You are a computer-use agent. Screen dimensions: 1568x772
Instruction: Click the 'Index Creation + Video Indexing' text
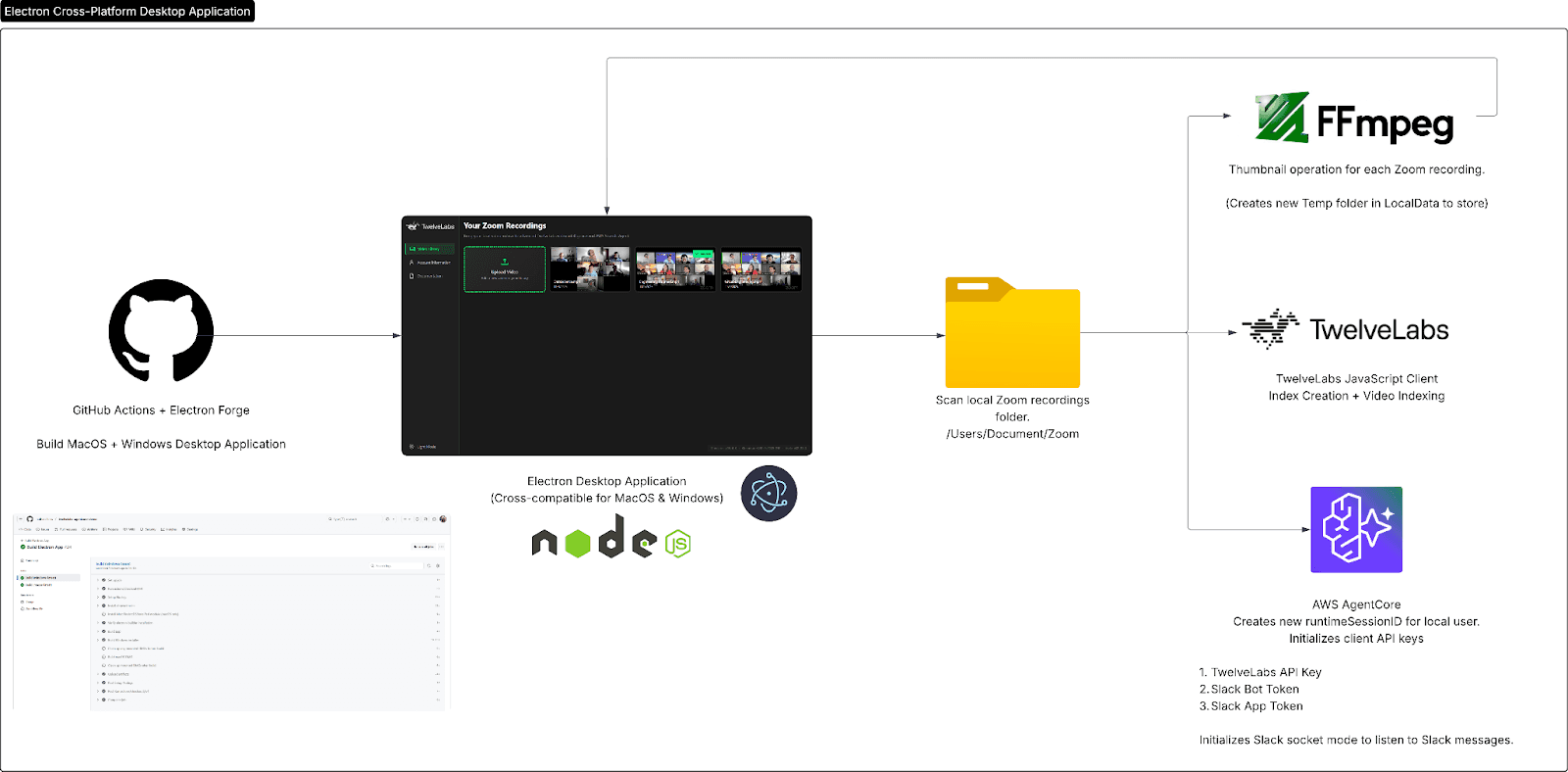click(1356, 396)
